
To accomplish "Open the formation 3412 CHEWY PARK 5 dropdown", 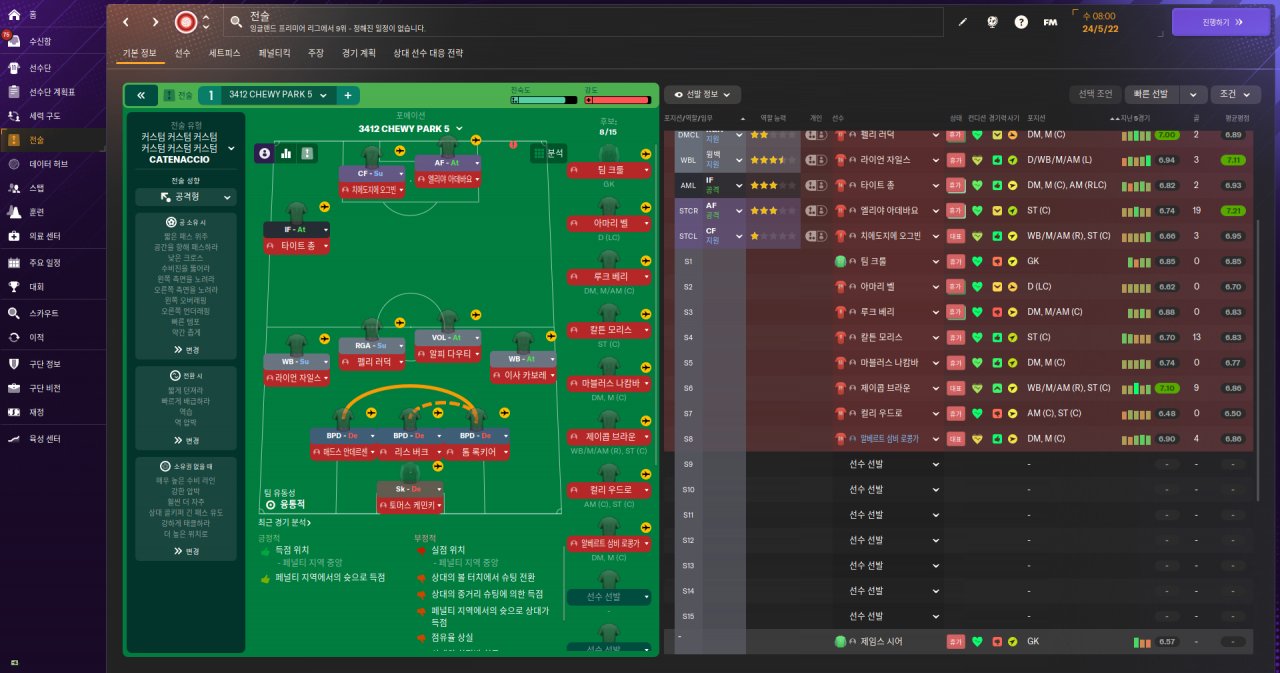I will point(460,128).
